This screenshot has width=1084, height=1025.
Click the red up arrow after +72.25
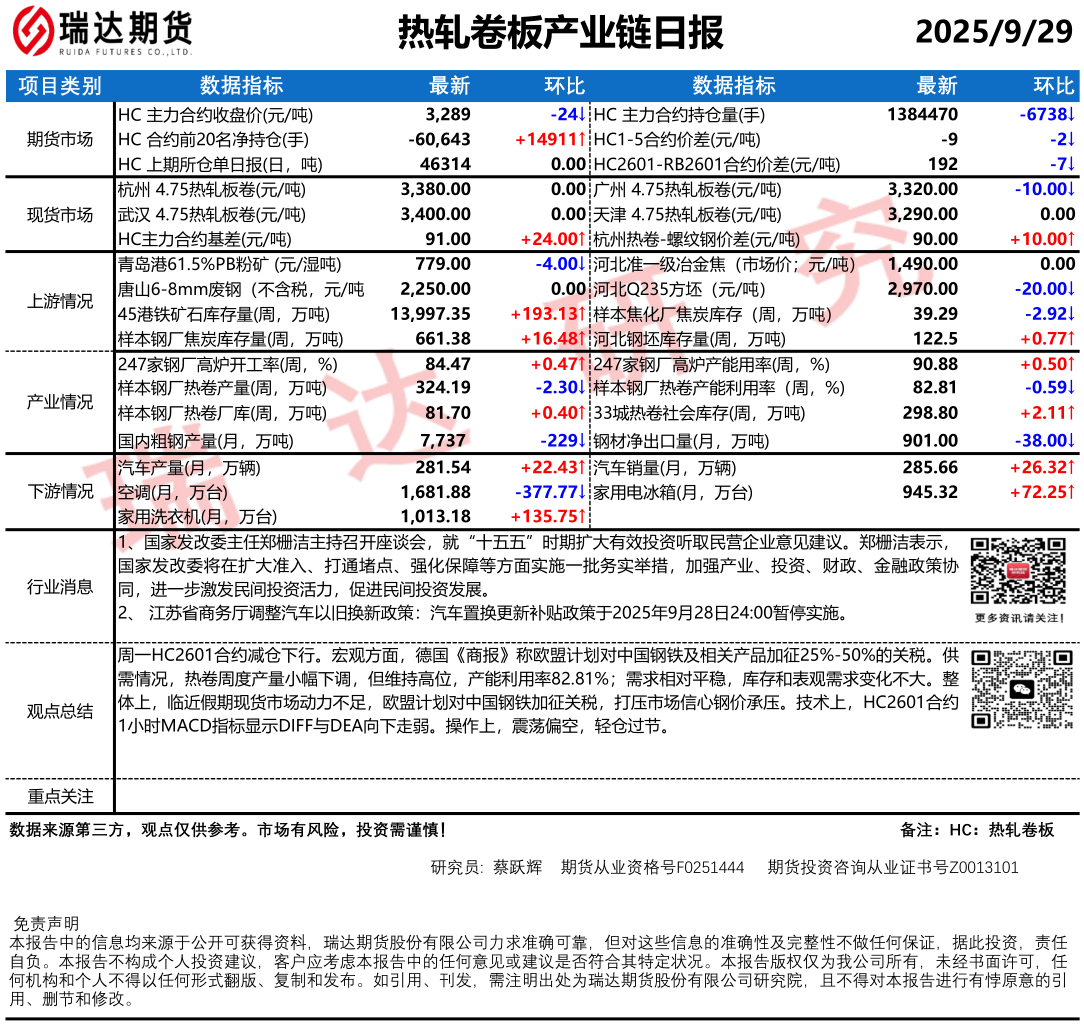1070,492
